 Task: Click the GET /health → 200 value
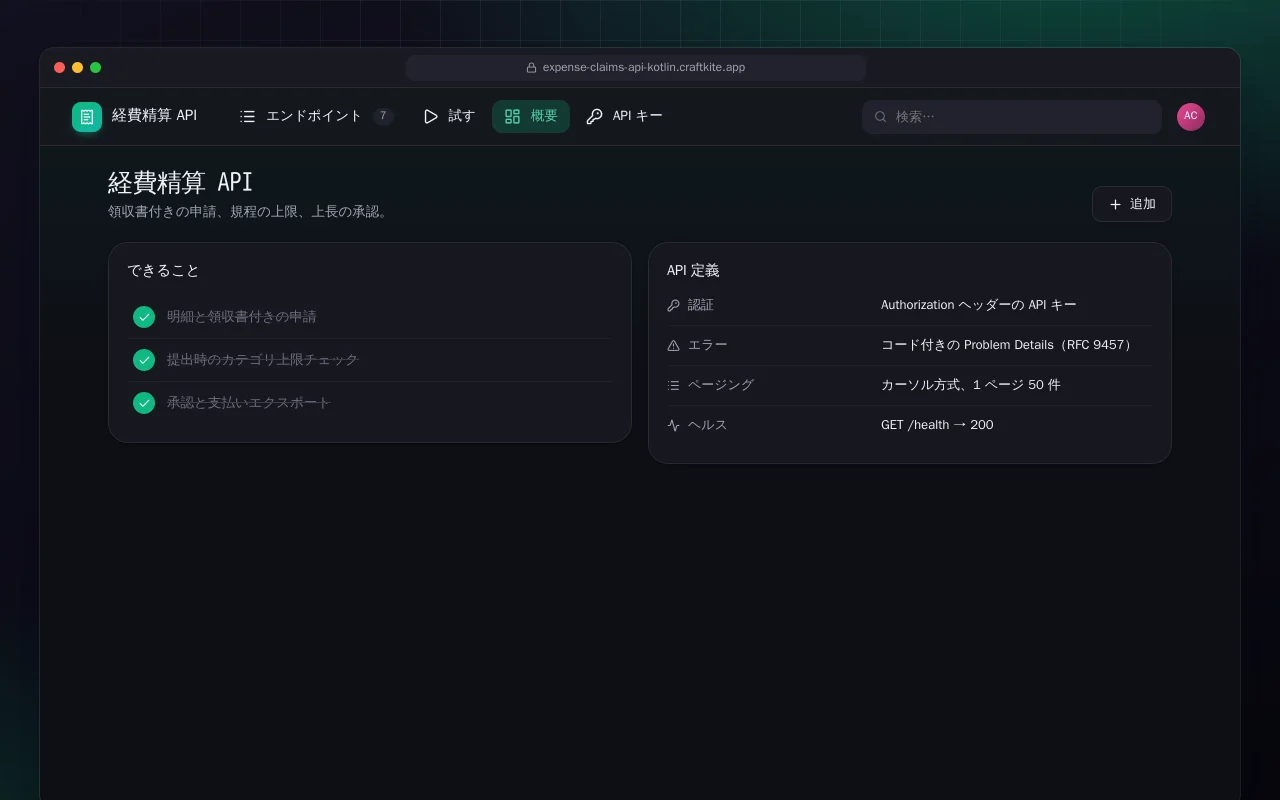click(x=937, y=425)
